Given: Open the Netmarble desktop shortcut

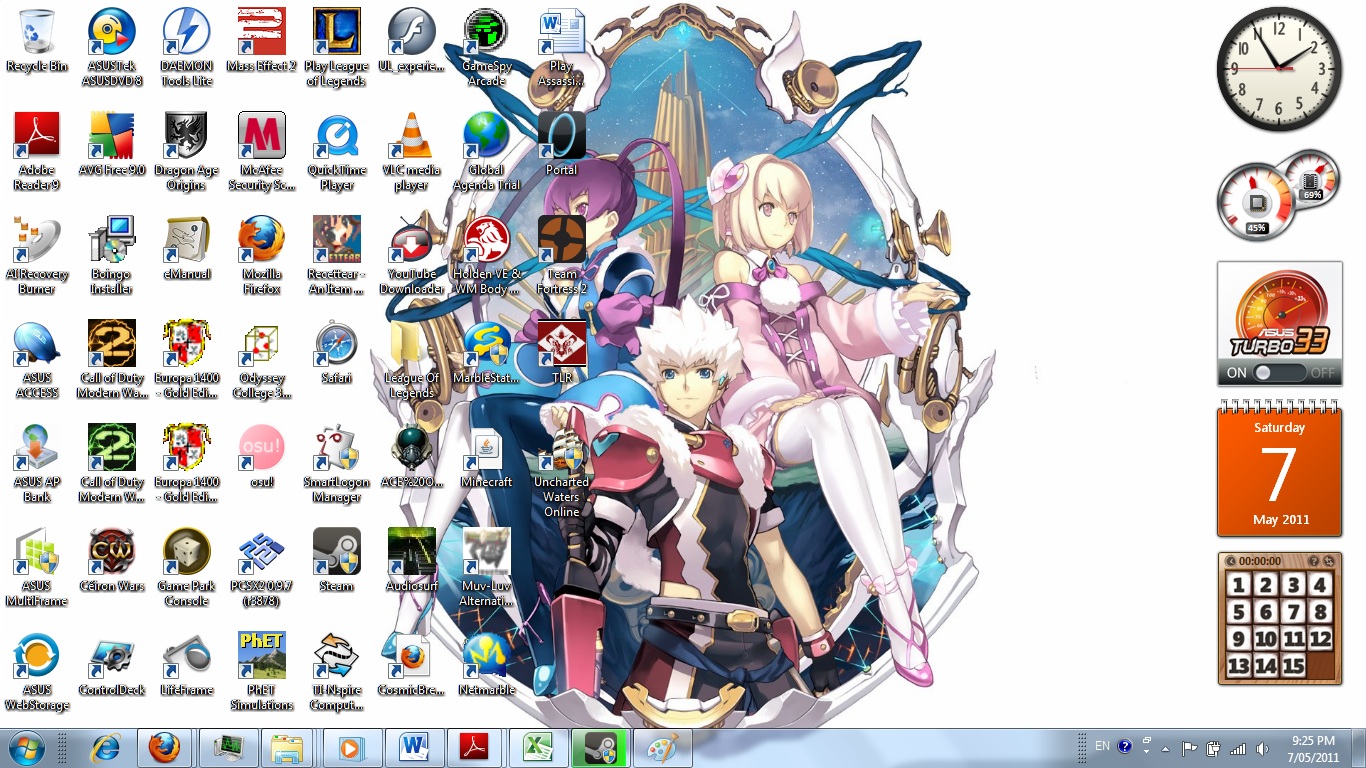Looking at the screenshot, I should pyautogui.click(x=487, y=664).
